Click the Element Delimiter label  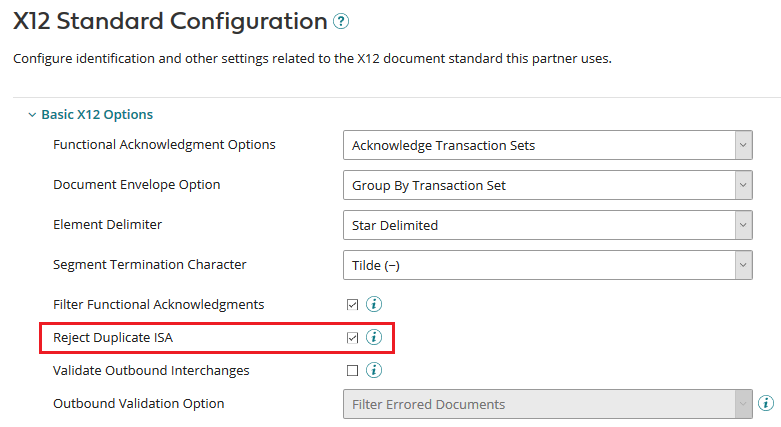[x=107, y=224]
